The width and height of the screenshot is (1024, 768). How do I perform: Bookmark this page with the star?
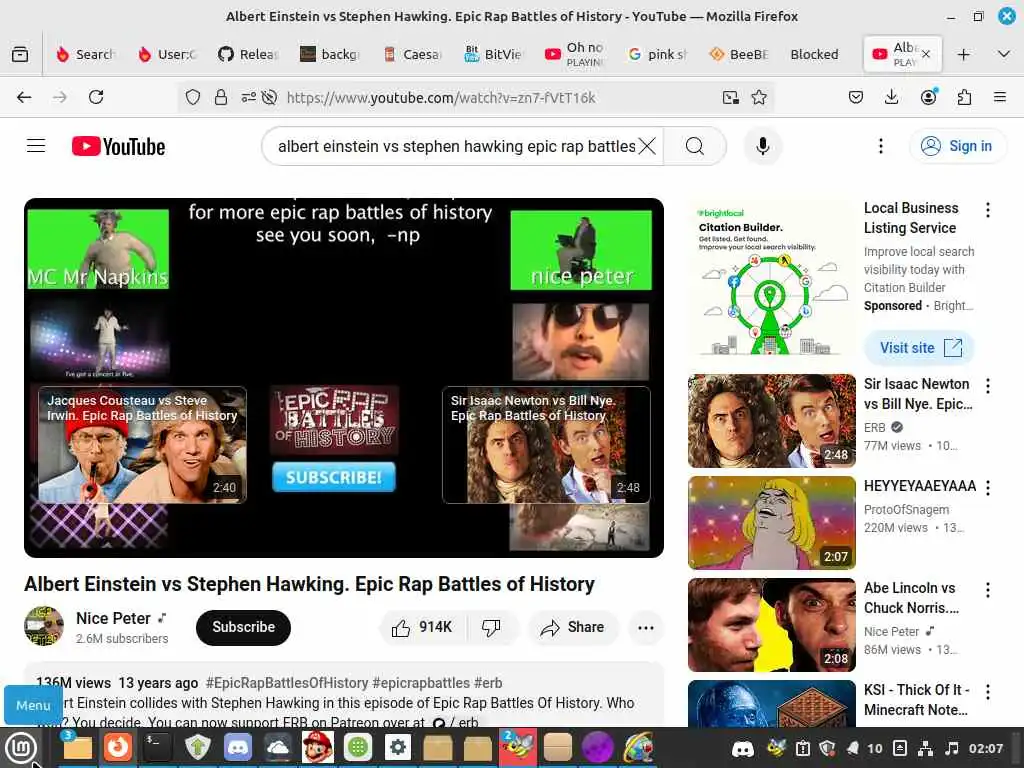[758, 97]
